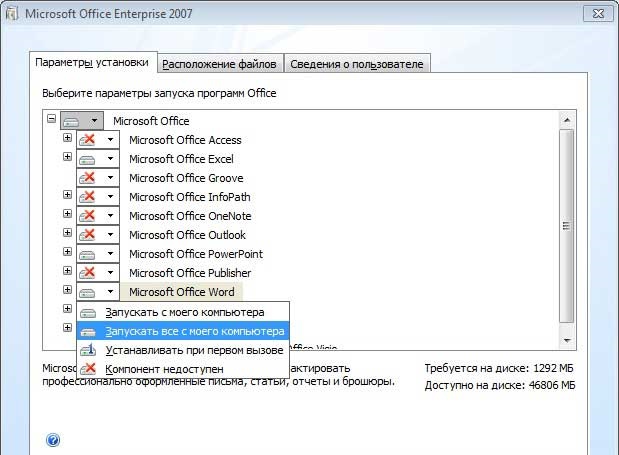Screen dimensions: 619x455
Task: Select the 'Microsoft Office Excel' tree label
Action: [x=181, y=159]
